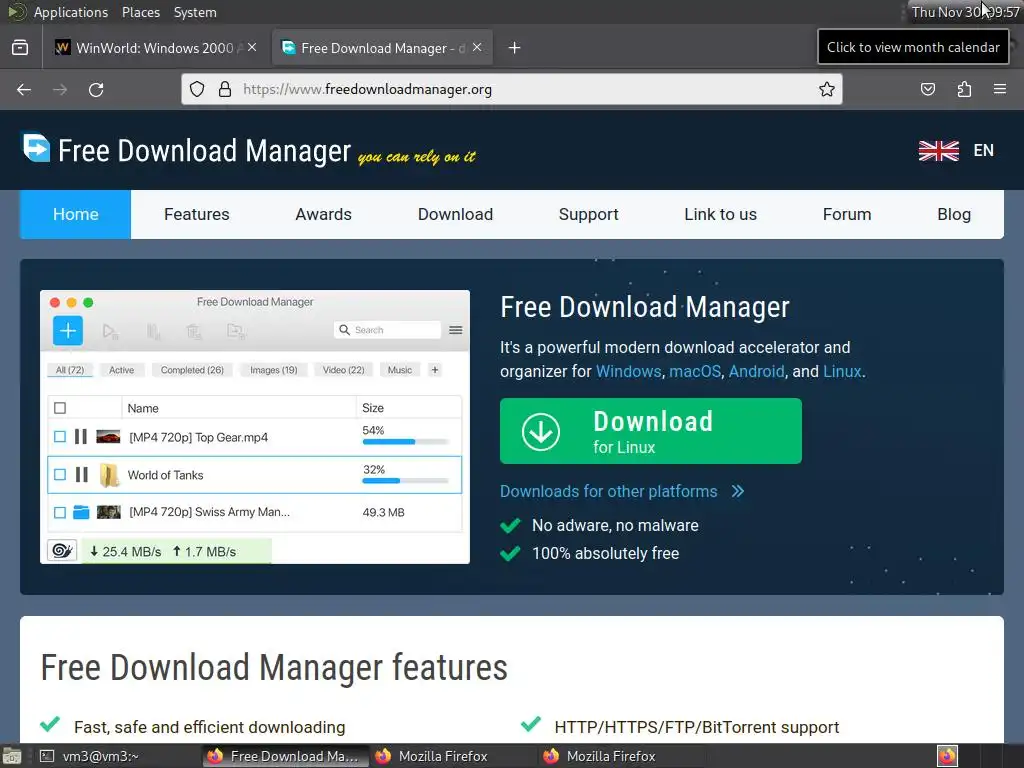
Task: Click hamburger menu in the preview window
Action: [x=456, y=330]
